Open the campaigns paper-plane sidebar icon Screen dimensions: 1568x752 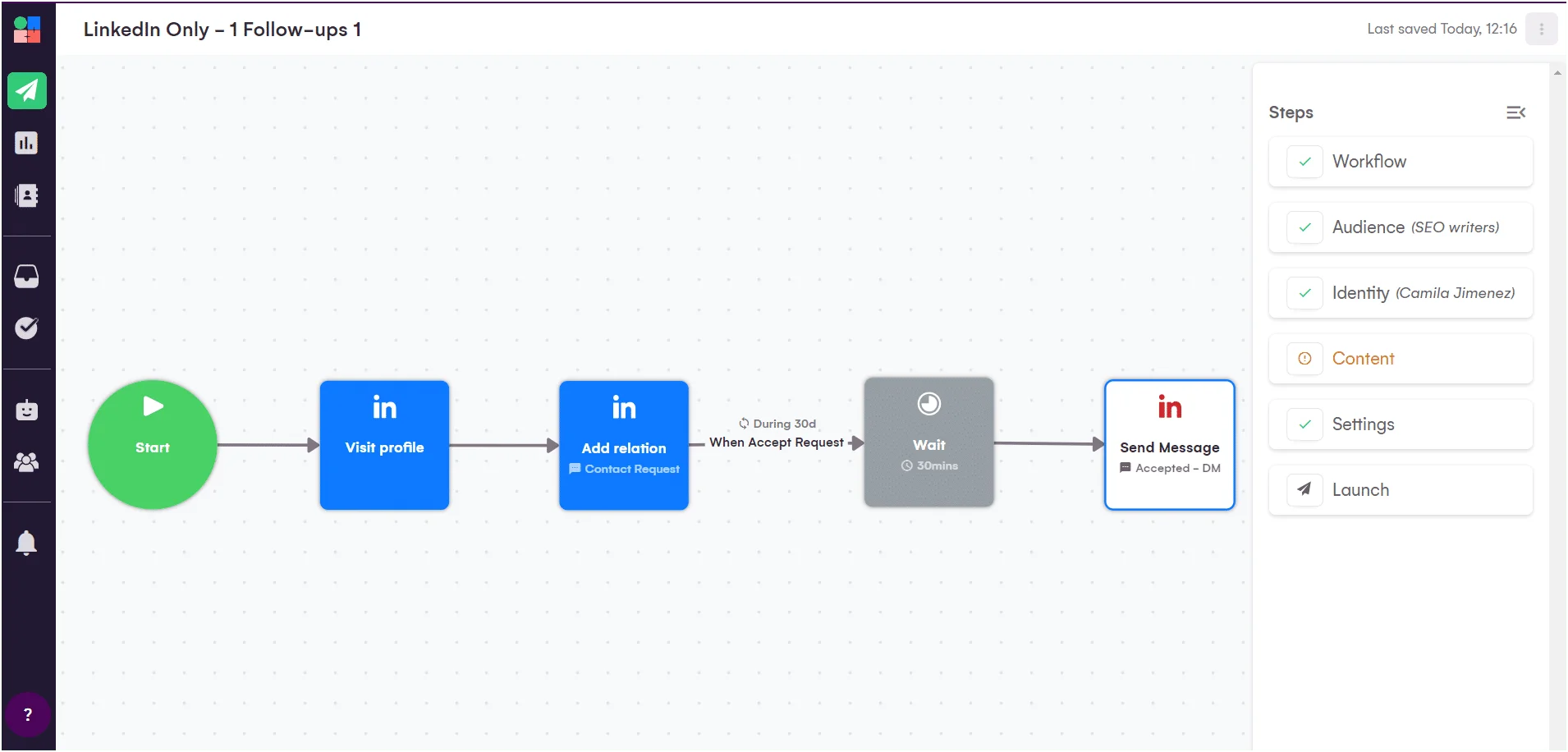click(x=27, y=90)
